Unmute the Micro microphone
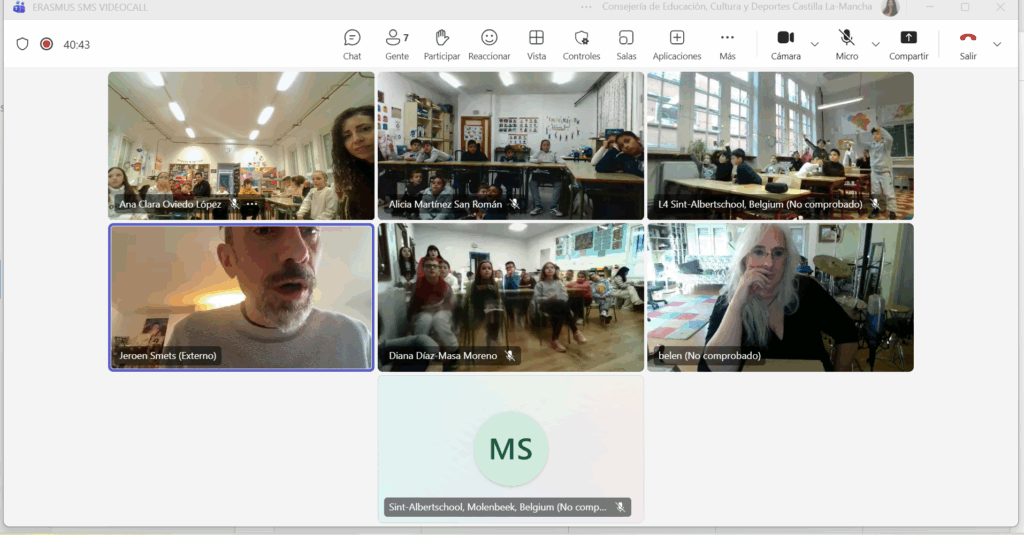Image resolution: width=1024 pixels, height=535 pixels. click(x=847, y=44)
